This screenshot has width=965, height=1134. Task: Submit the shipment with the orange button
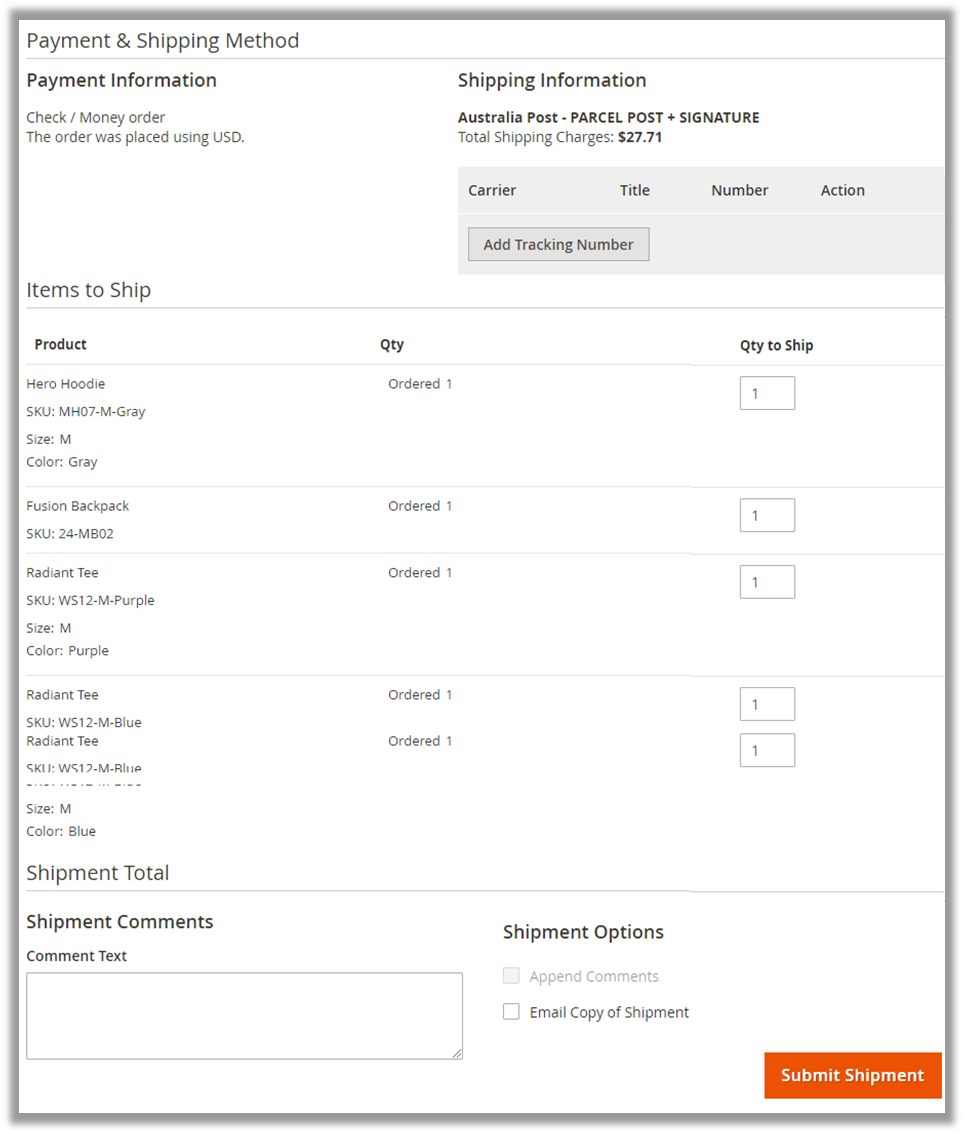tap(852, 1075)
